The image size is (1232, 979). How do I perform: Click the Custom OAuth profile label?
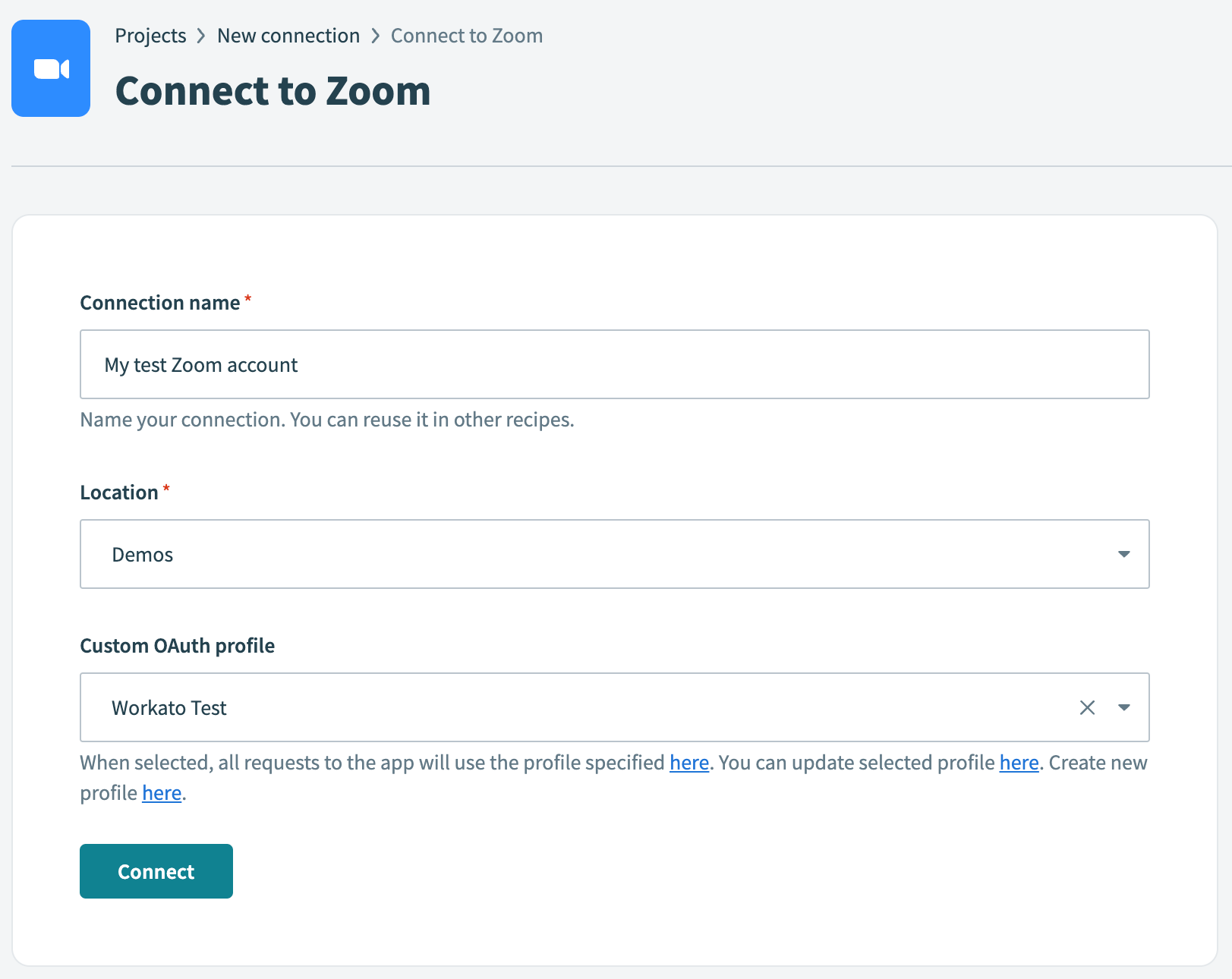tap(177, 645)
